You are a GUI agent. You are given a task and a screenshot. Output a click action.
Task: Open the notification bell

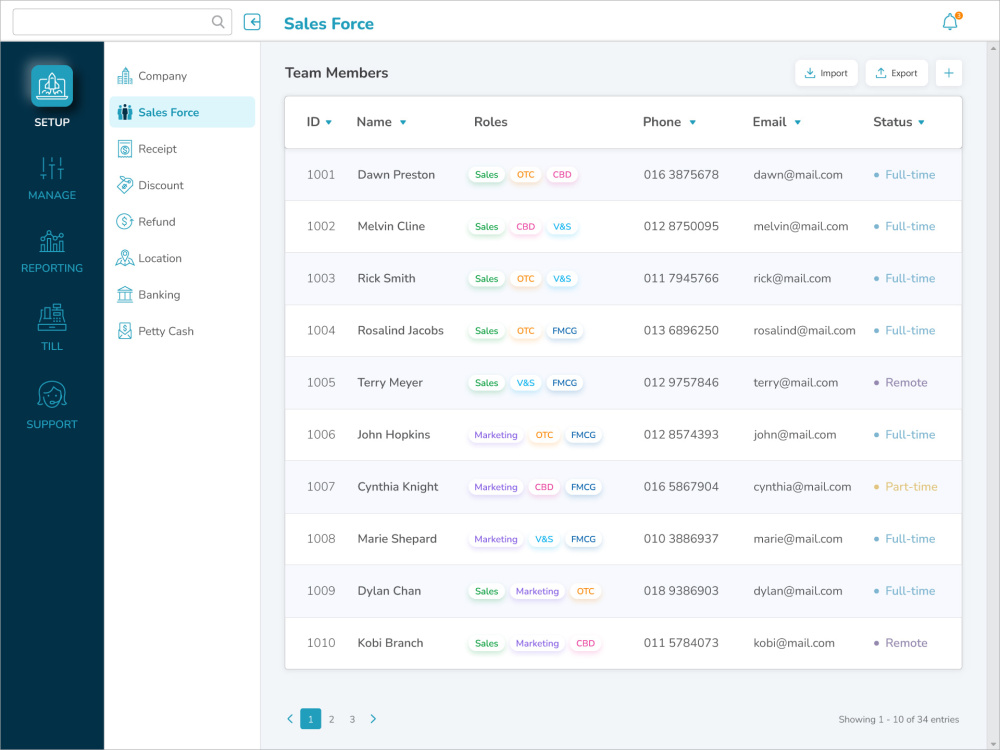[948, 20]
